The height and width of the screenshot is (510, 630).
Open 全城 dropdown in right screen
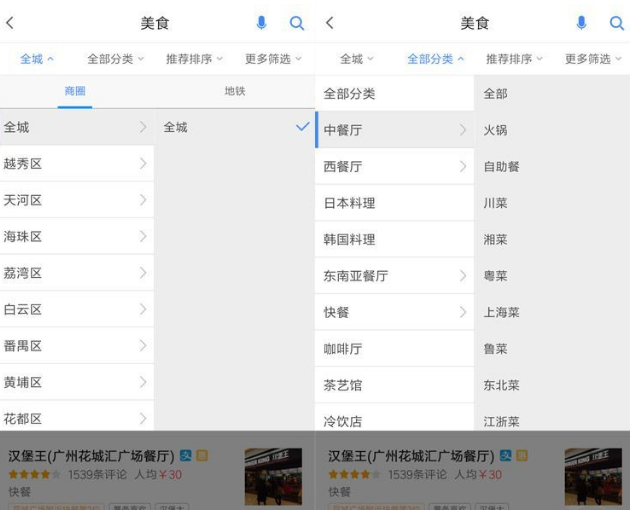pyautogui.click(x=357, y=59)
